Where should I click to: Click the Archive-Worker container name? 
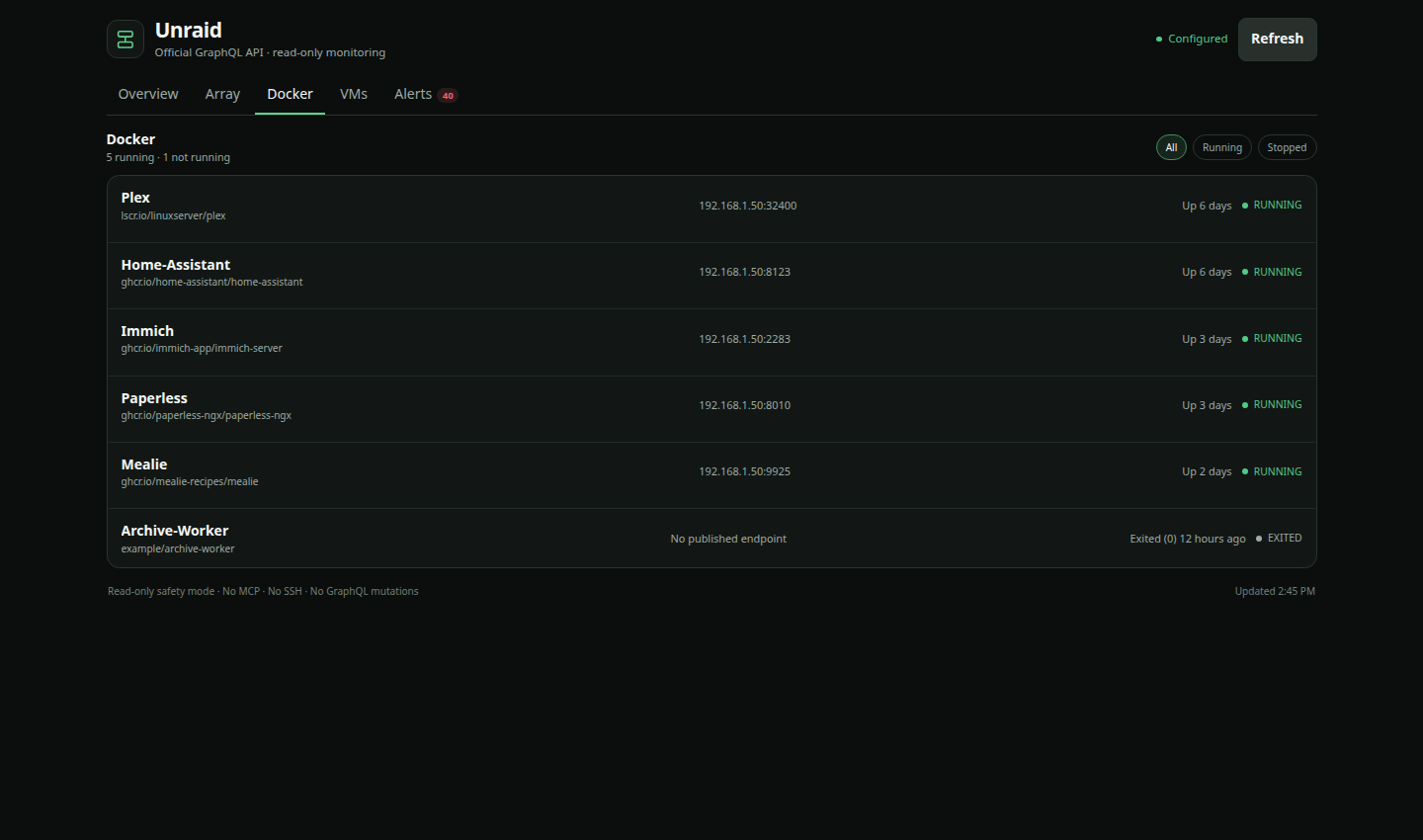[x=175, y=531]
